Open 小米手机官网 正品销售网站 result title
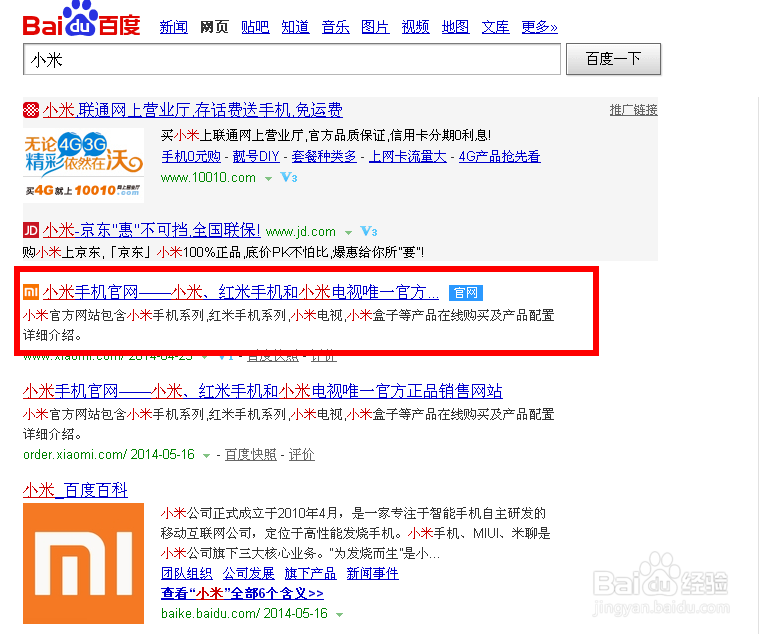This screenshot has height=634, width=773. point(263,391)
